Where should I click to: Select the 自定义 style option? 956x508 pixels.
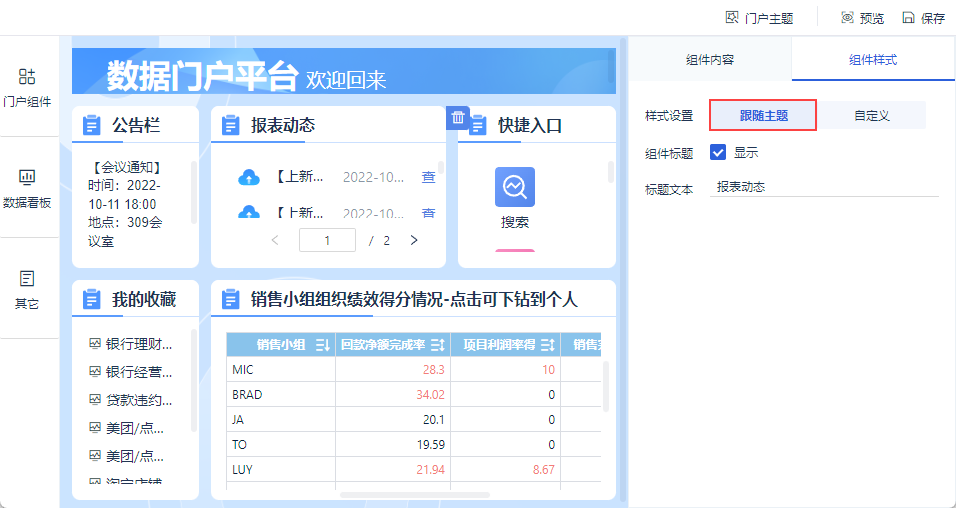click(x=872, y=115)
